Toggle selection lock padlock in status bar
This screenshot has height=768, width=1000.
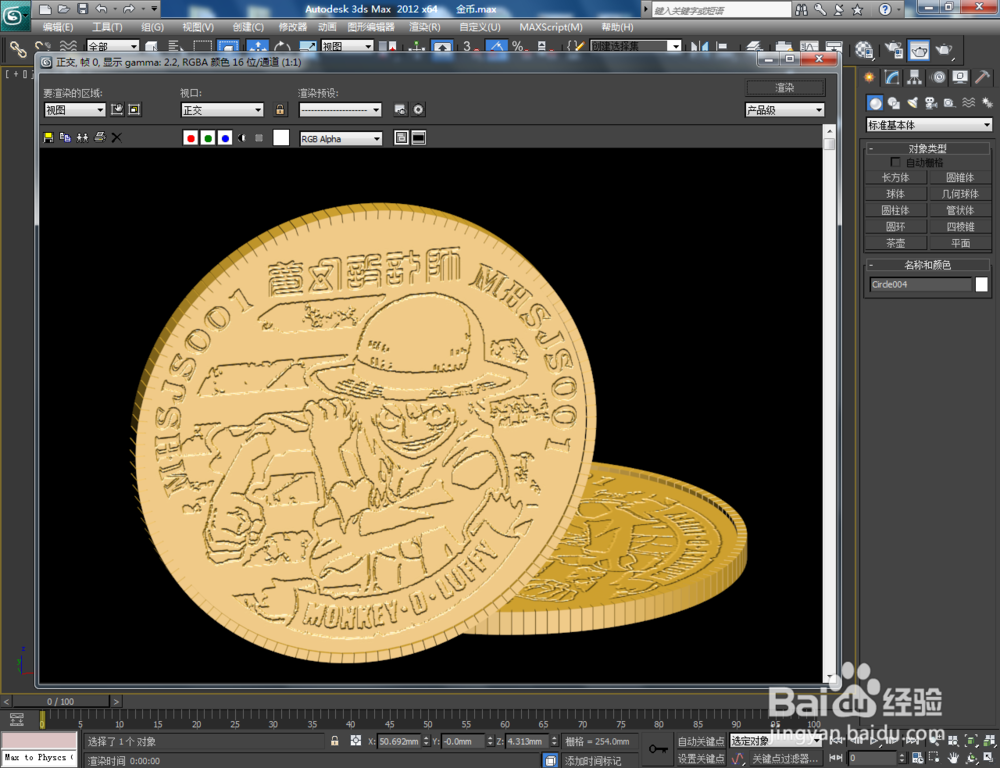click(335, 741)
